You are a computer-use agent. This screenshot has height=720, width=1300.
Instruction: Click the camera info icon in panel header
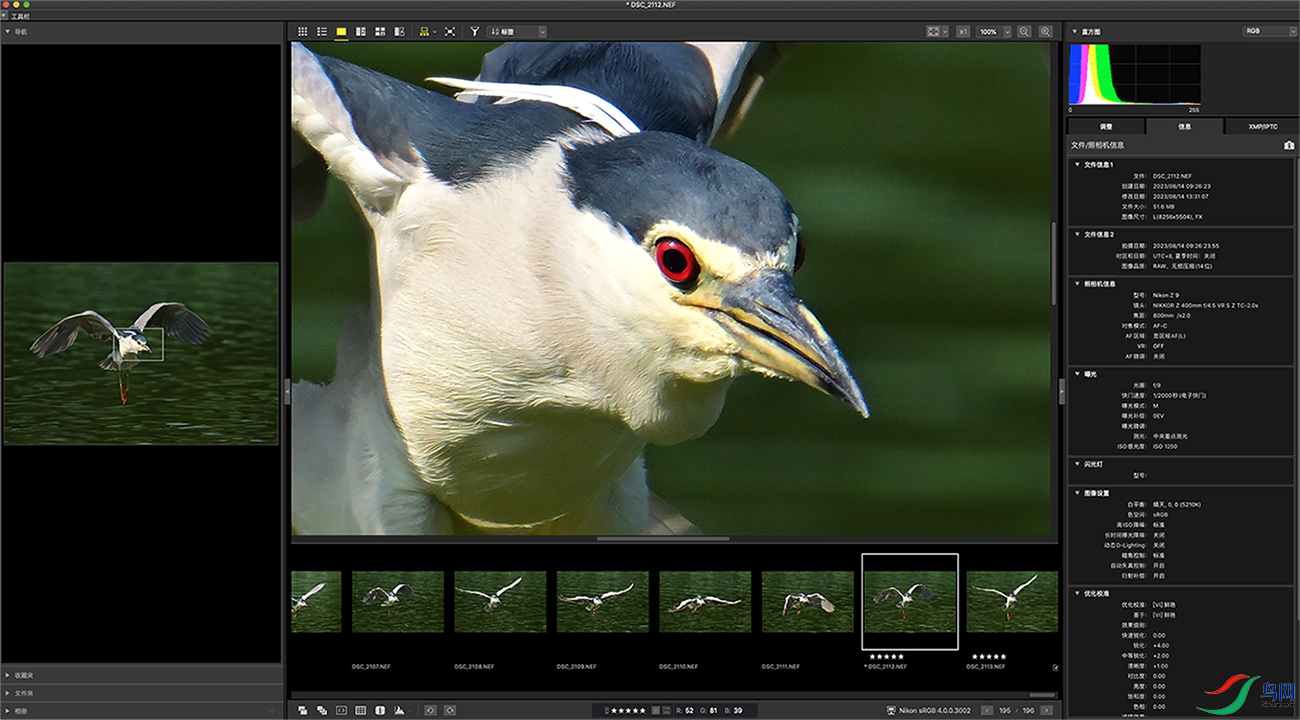(1289, 145)
